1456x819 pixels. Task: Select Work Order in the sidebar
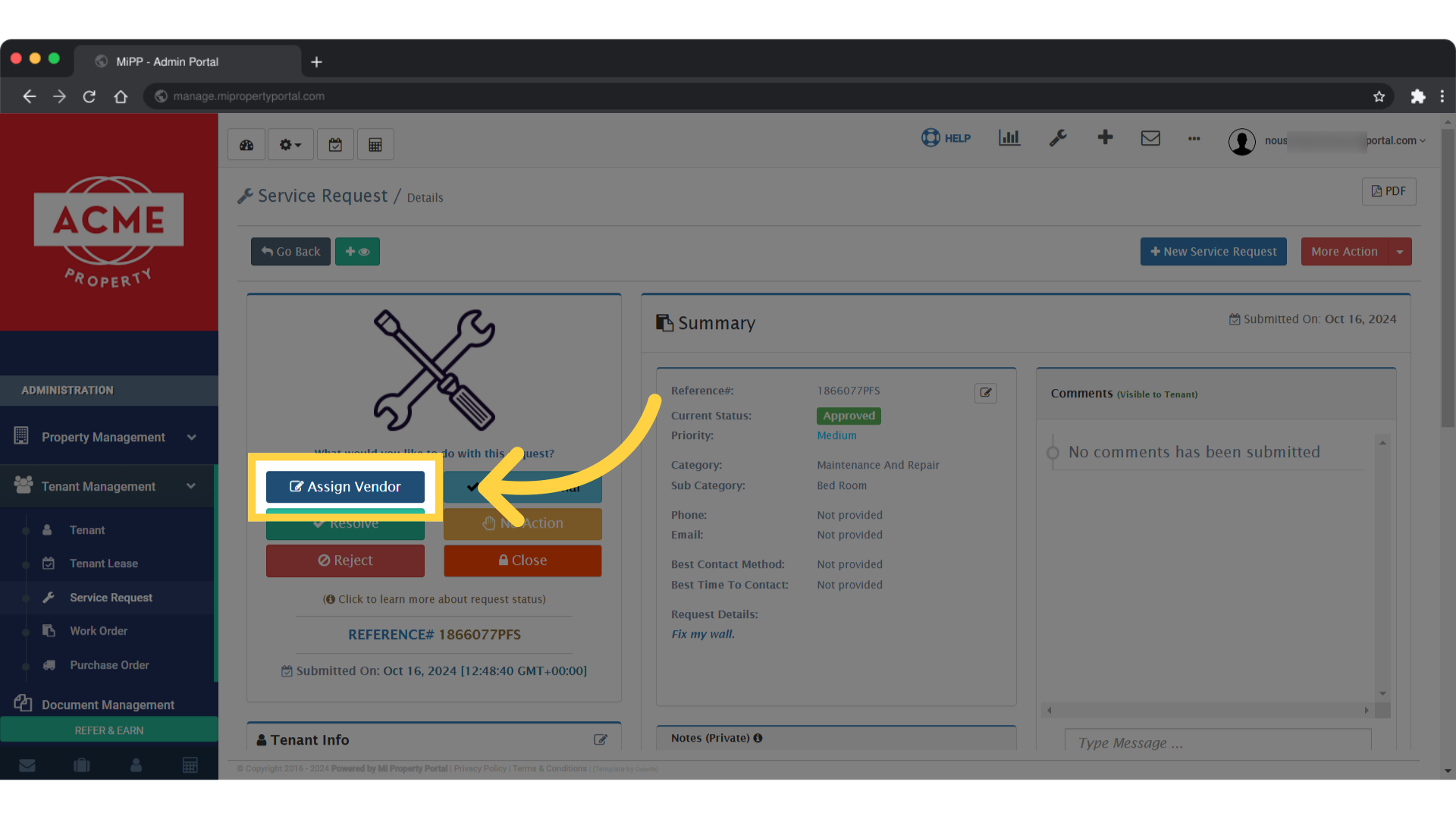(99, 630)
